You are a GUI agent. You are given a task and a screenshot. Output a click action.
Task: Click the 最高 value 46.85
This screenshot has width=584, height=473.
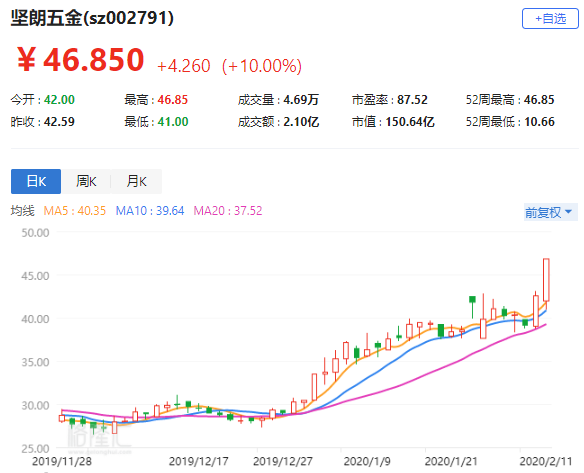point(172,100)
